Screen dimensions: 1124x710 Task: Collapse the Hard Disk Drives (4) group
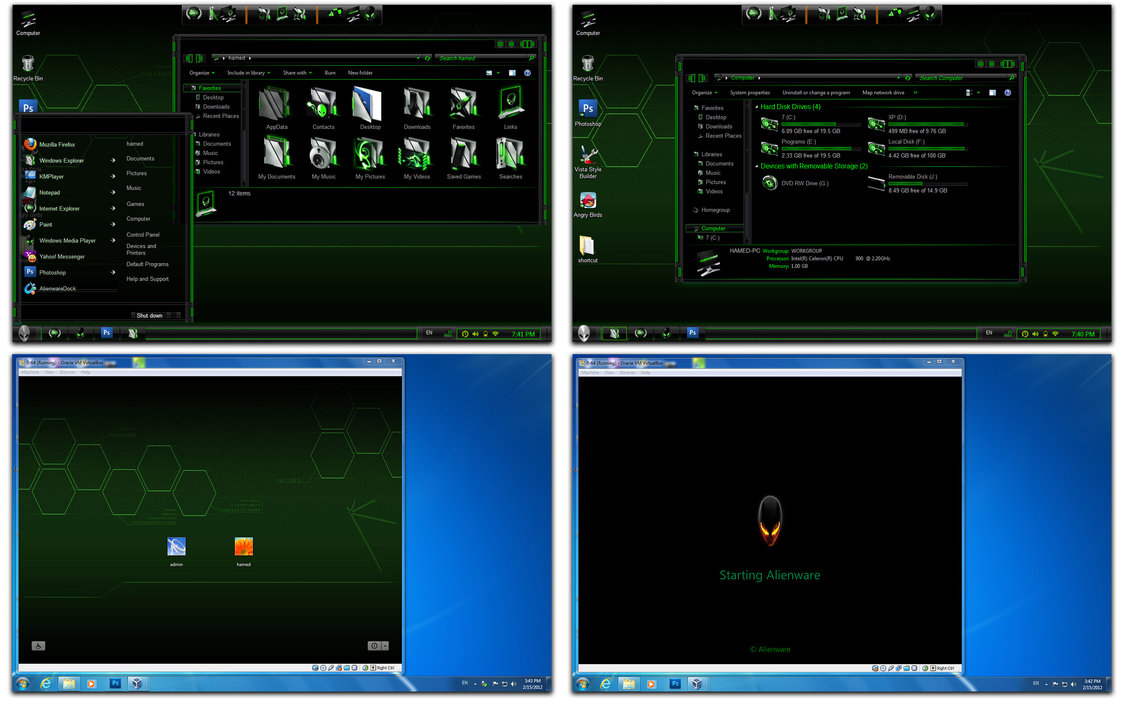pos(757,107)
